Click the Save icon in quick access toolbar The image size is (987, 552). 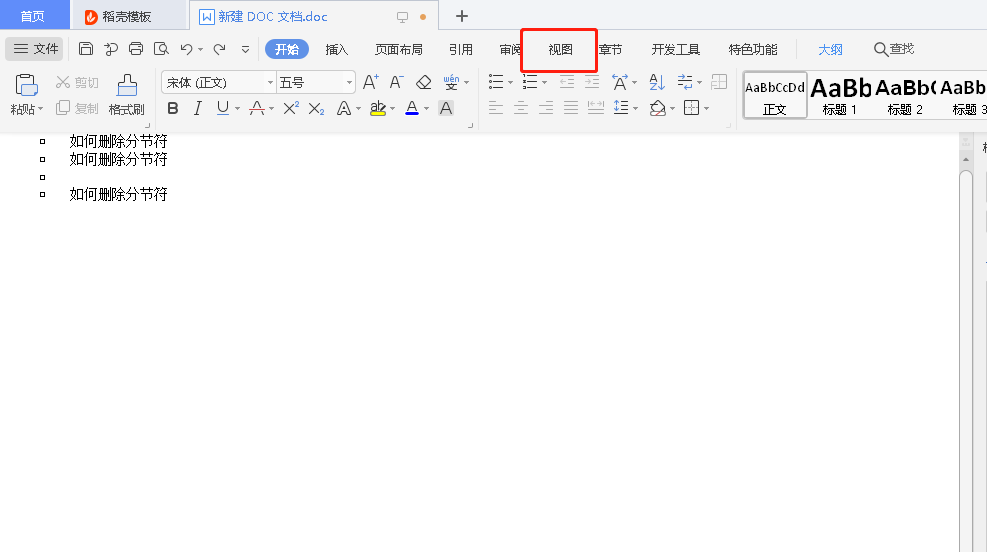tap(86, 49)
